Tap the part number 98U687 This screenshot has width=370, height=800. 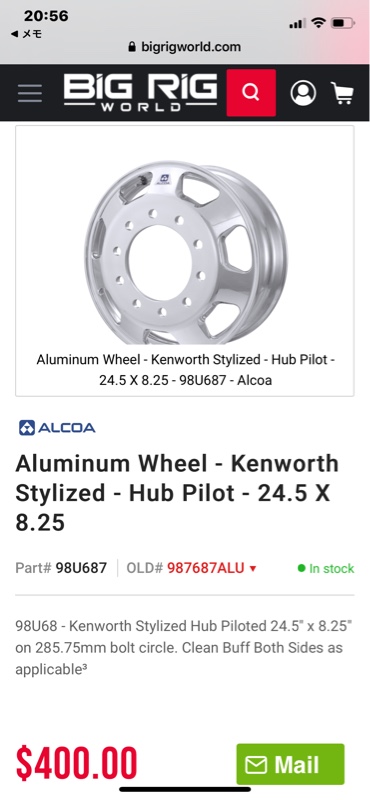(x=81, y=568)
